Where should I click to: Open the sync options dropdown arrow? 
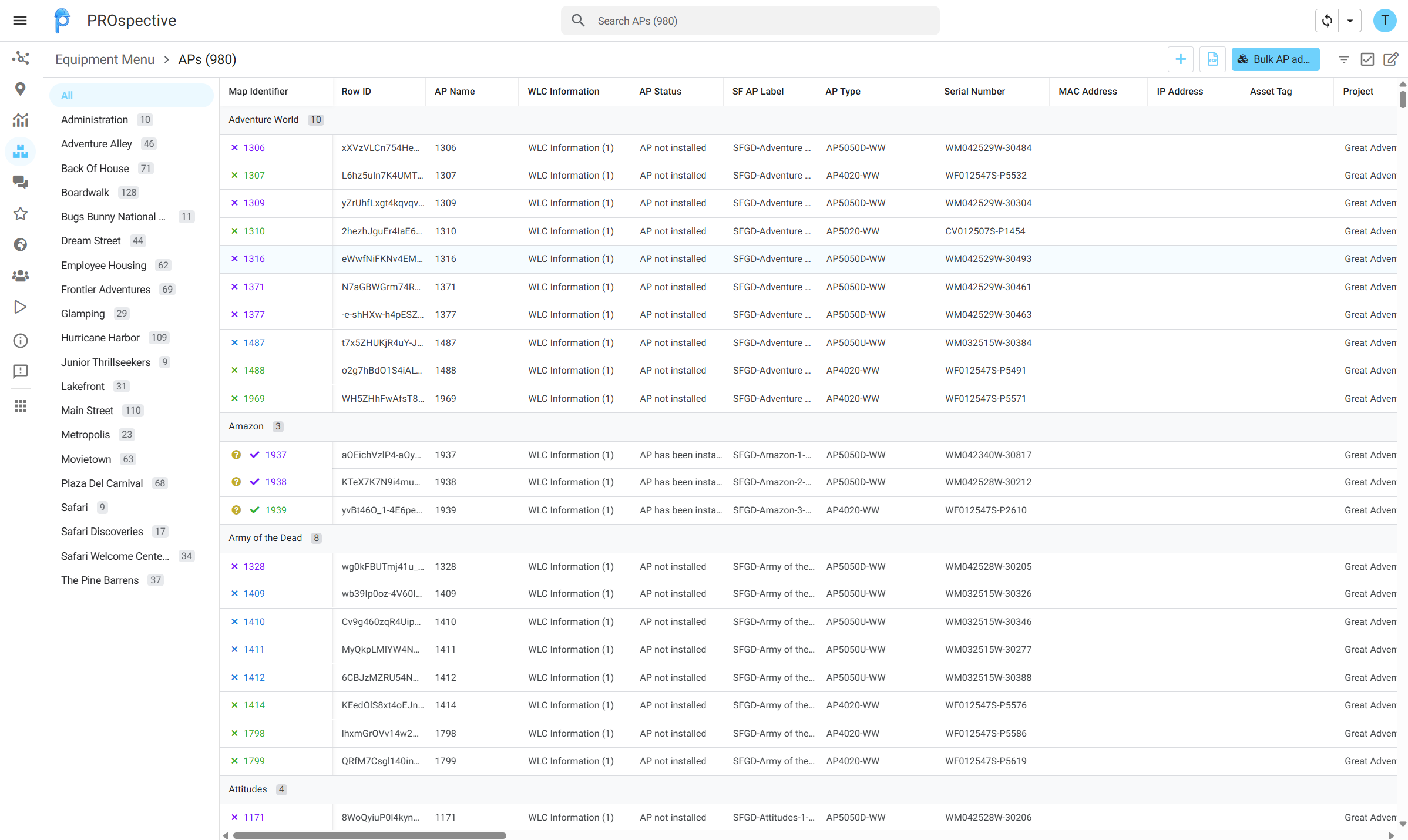(1350, 21)
